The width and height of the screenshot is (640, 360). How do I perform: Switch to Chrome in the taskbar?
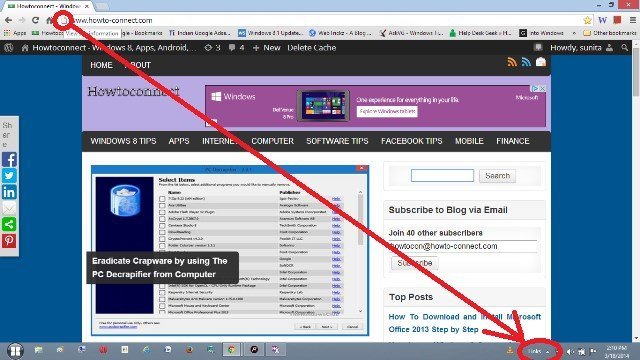coord(231,350)
